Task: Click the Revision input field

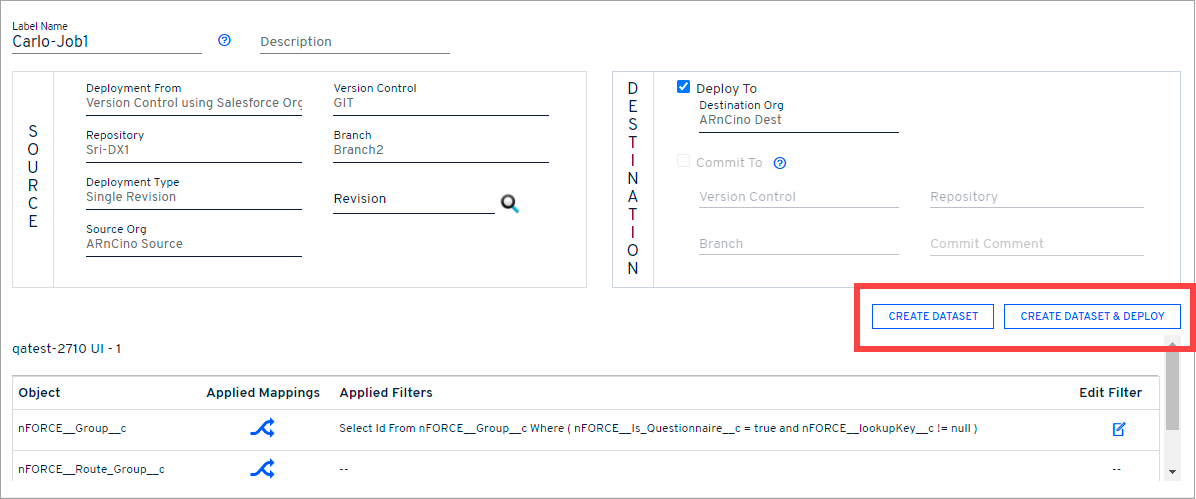Action: tap(413, 199)
